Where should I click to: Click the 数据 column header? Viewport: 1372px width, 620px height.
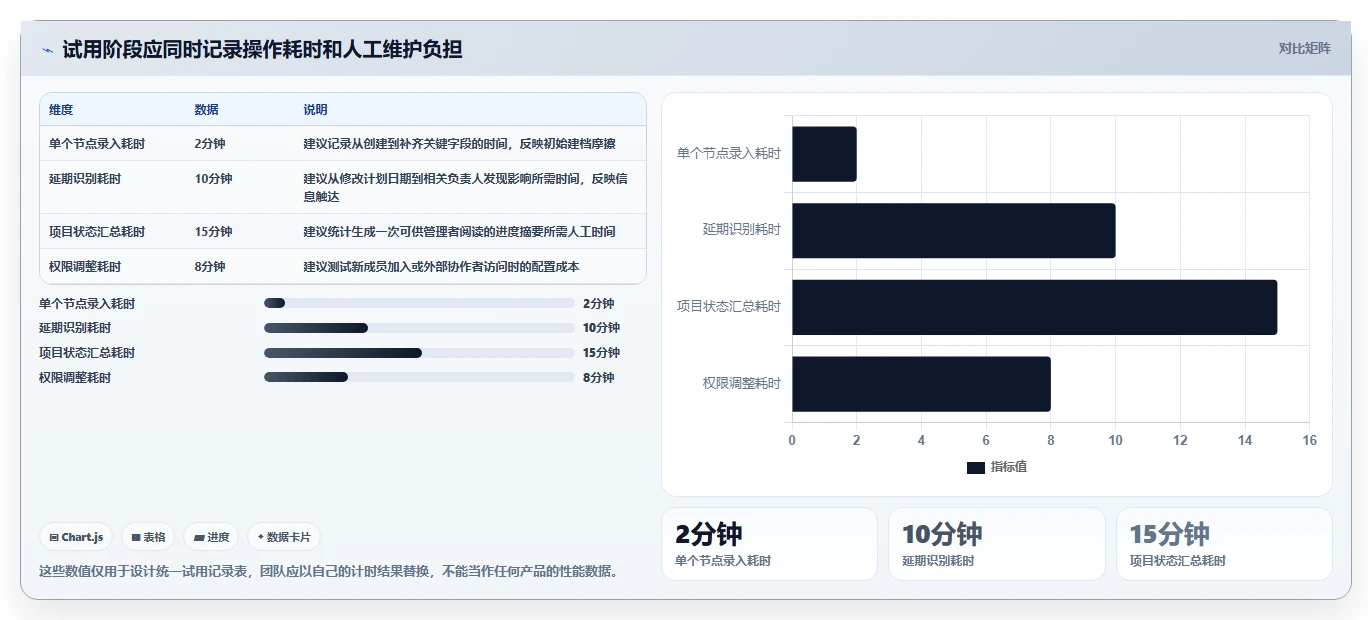[207, 110]
